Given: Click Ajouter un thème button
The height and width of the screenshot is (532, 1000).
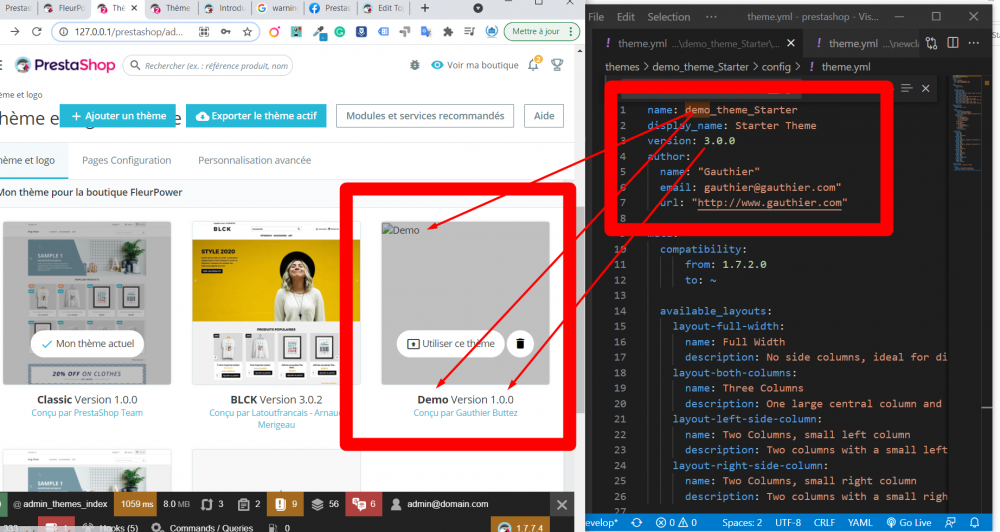Looking at the screenshot, I should click(x=118, y=116).
